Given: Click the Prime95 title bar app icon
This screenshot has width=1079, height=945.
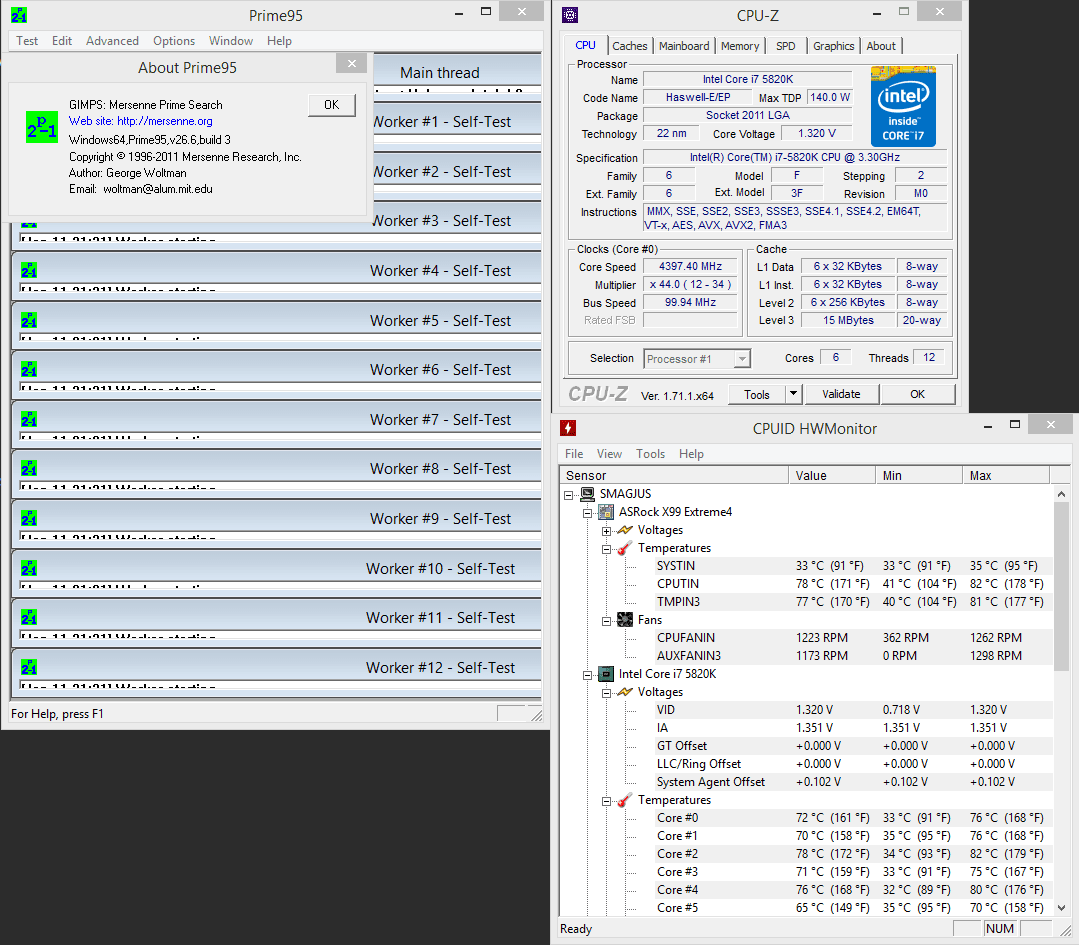Looking at the screenshot, I should tap(19, 14).
